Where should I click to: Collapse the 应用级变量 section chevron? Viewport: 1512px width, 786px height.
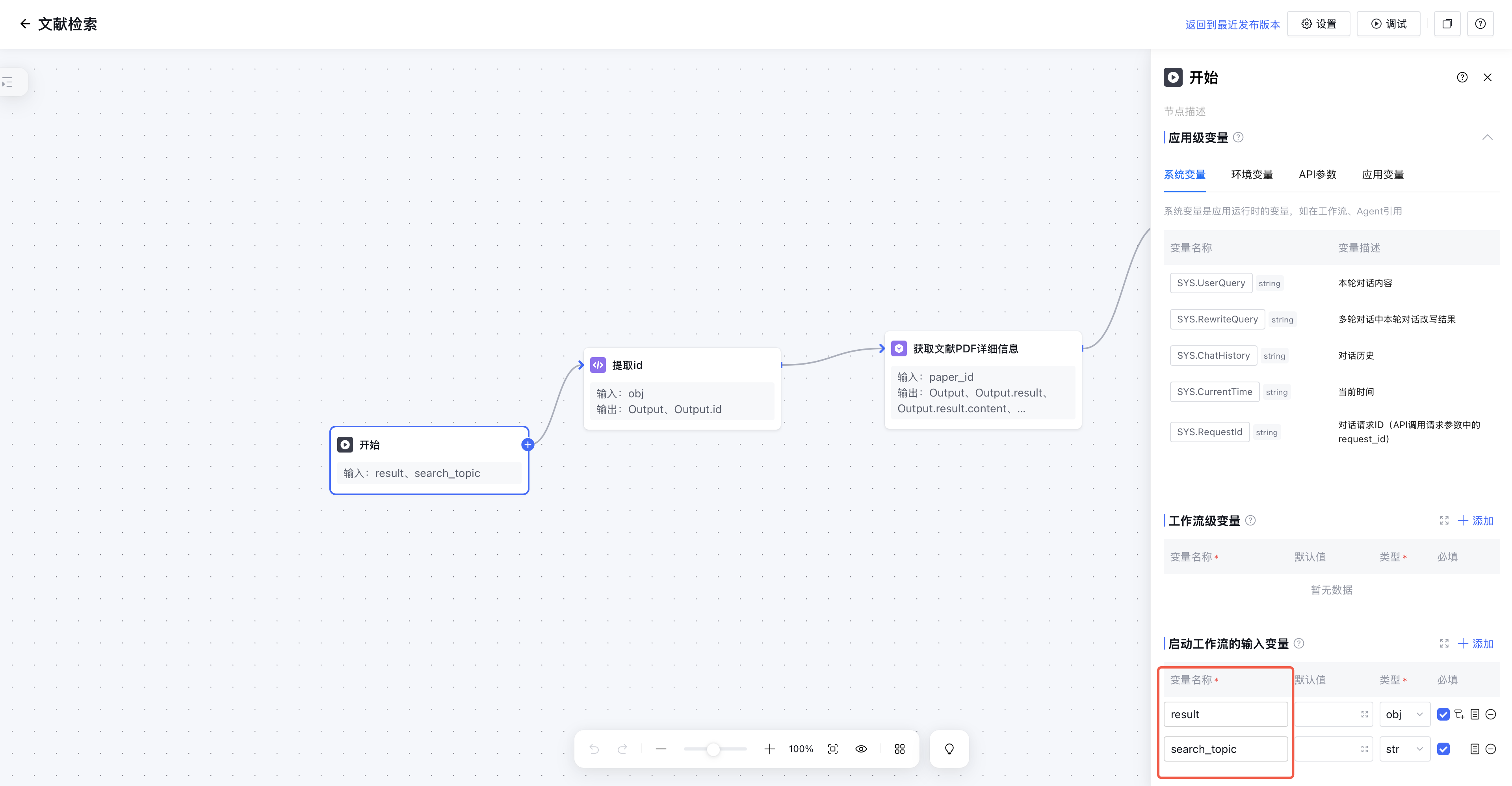point(1487,138)
